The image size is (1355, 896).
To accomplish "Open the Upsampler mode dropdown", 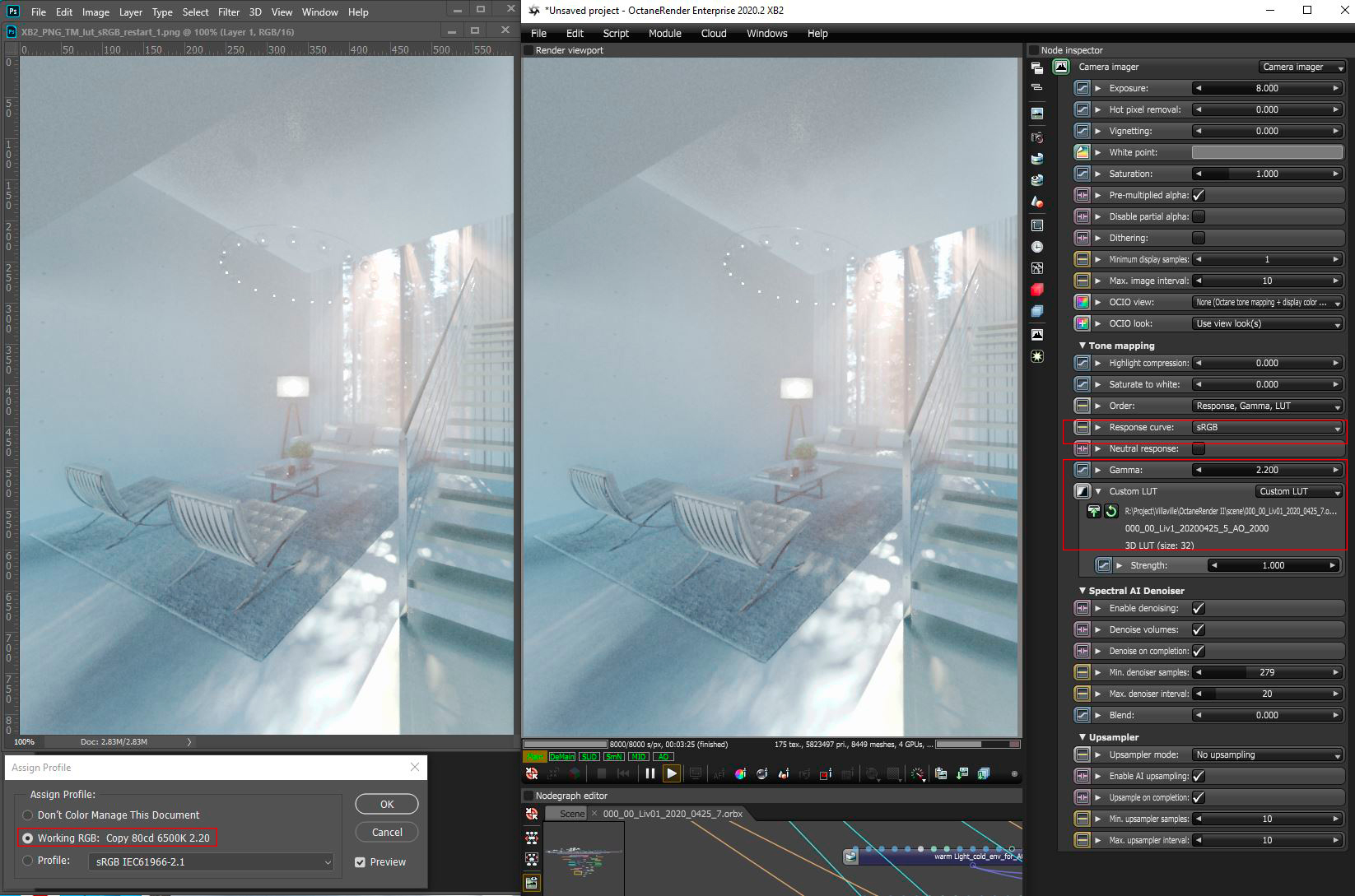I will pos(1268,754).
